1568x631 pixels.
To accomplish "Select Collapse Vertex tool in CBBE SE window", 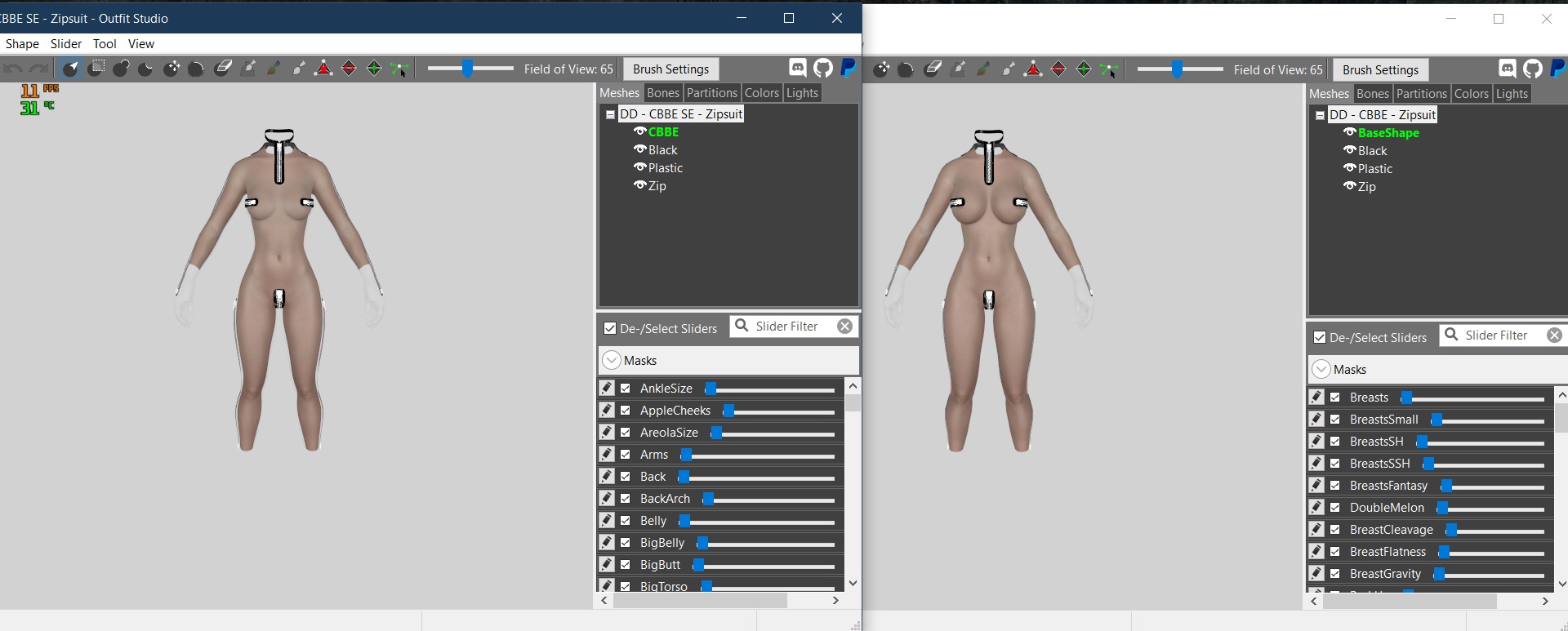I will (x=323, y=69).
